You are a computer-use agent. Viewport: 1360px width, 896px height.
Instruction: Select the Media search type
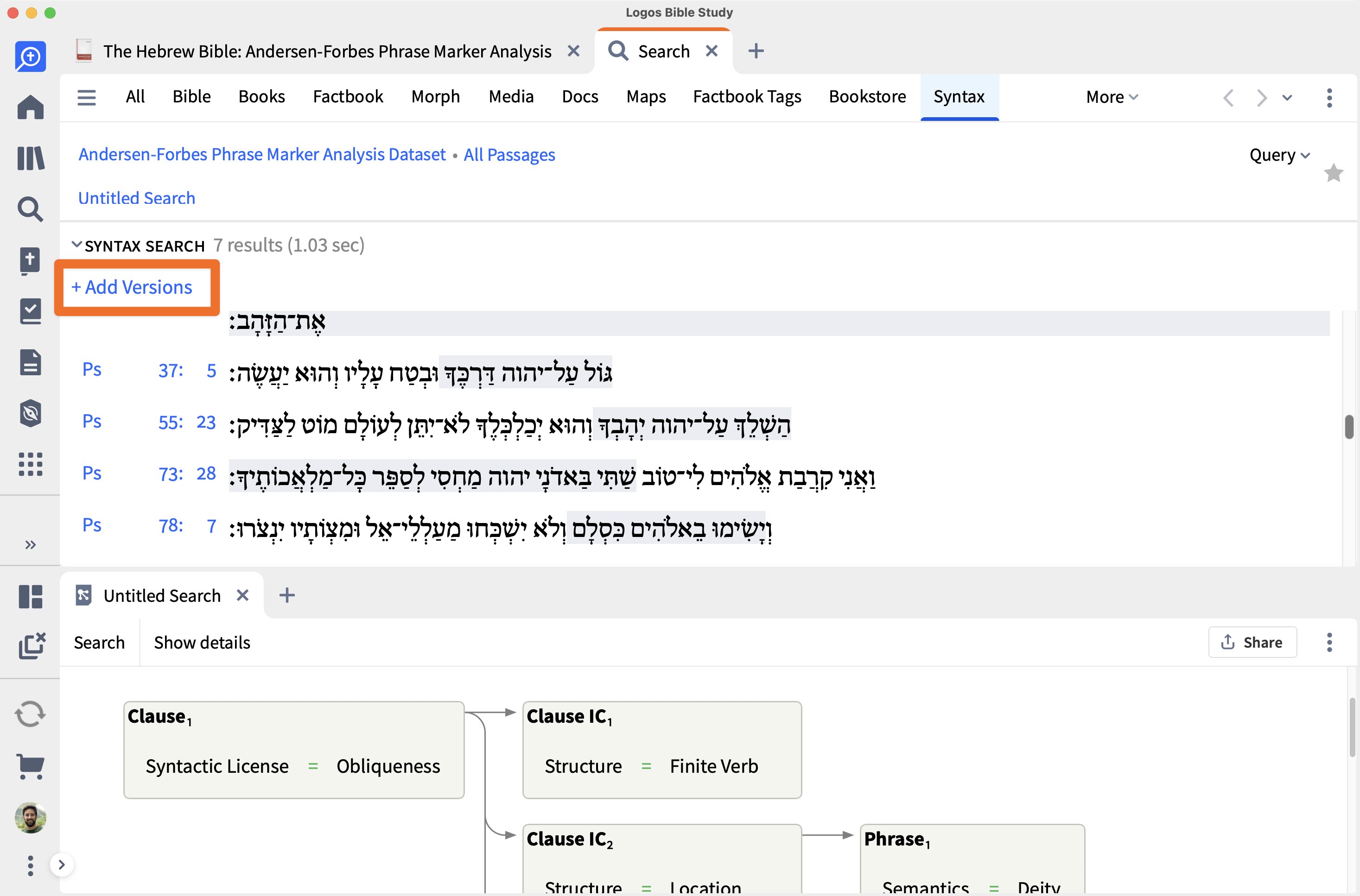[x=511, y=96]
